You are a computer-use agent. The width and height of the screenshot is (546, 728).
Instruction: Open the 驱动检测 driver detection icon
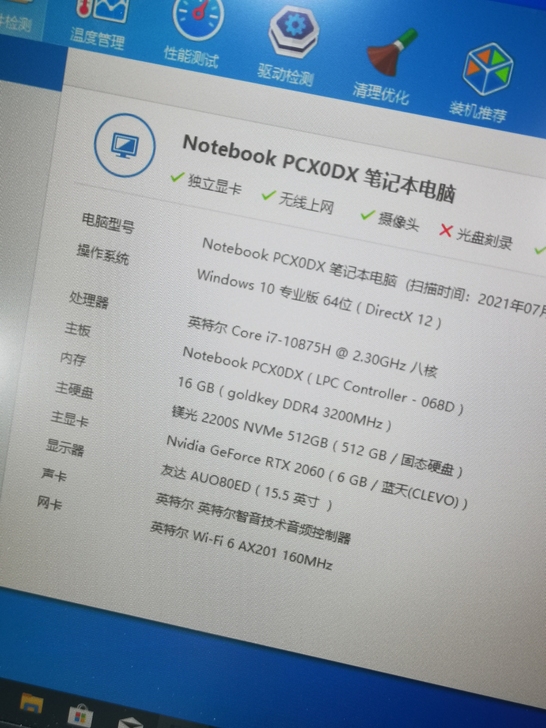point(293,32)
